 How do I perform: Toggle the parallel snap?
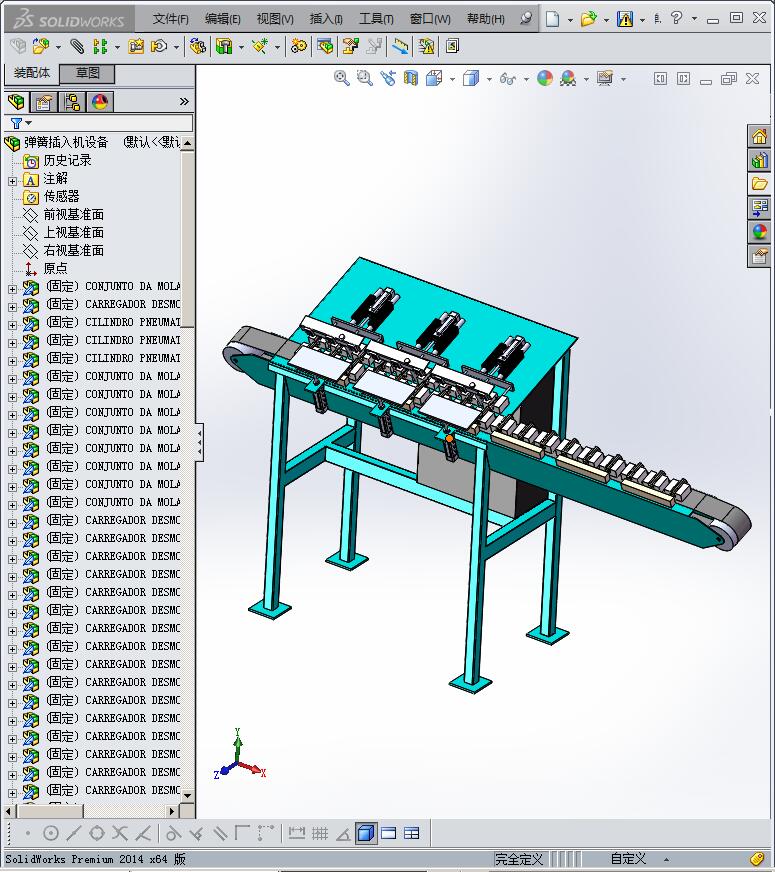(x=220, y=833)
